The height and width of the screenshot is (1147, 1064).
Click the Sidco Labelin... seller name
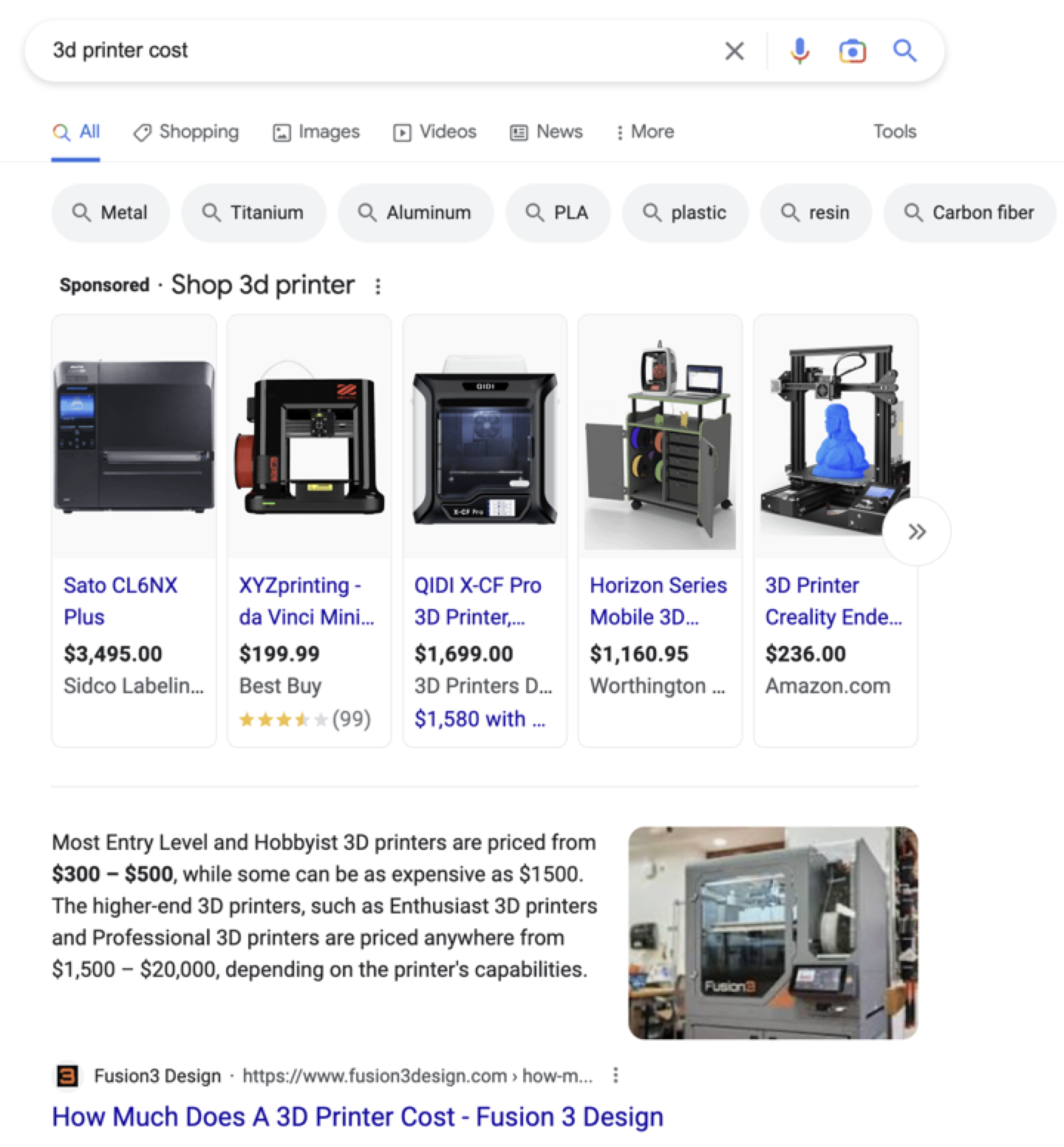(x=134, y=686)
